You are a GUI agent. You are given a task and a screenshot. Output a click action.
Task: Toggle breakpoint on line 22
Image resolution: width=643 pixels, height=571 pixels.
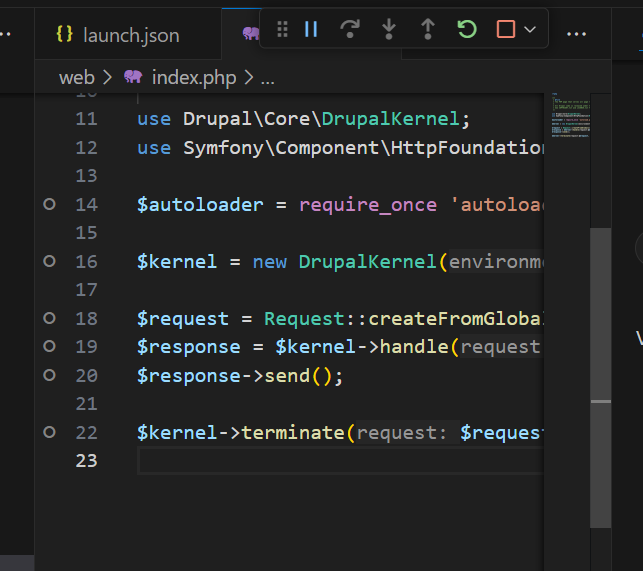49,432
